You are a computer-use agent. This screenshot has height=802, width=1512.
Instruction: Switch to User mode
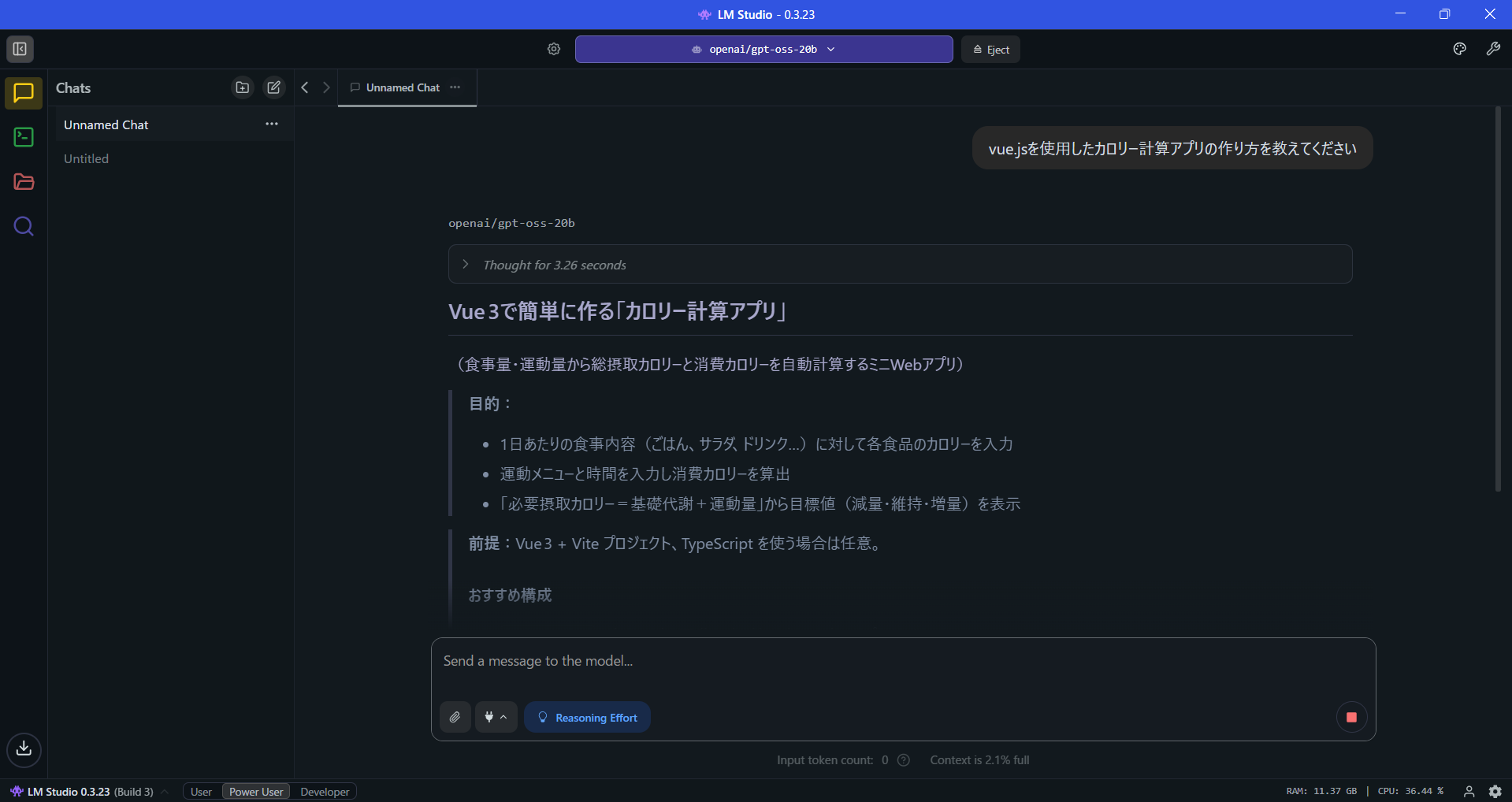[201, 792]
